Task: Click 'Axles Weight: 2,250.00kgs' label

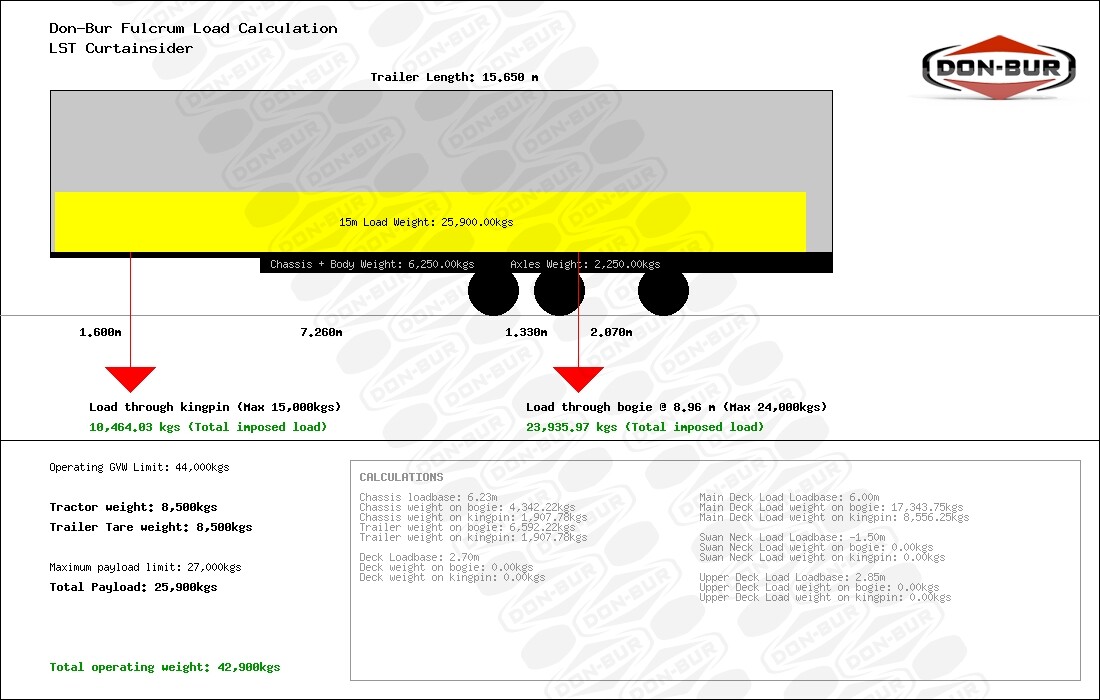Action: 585,264
